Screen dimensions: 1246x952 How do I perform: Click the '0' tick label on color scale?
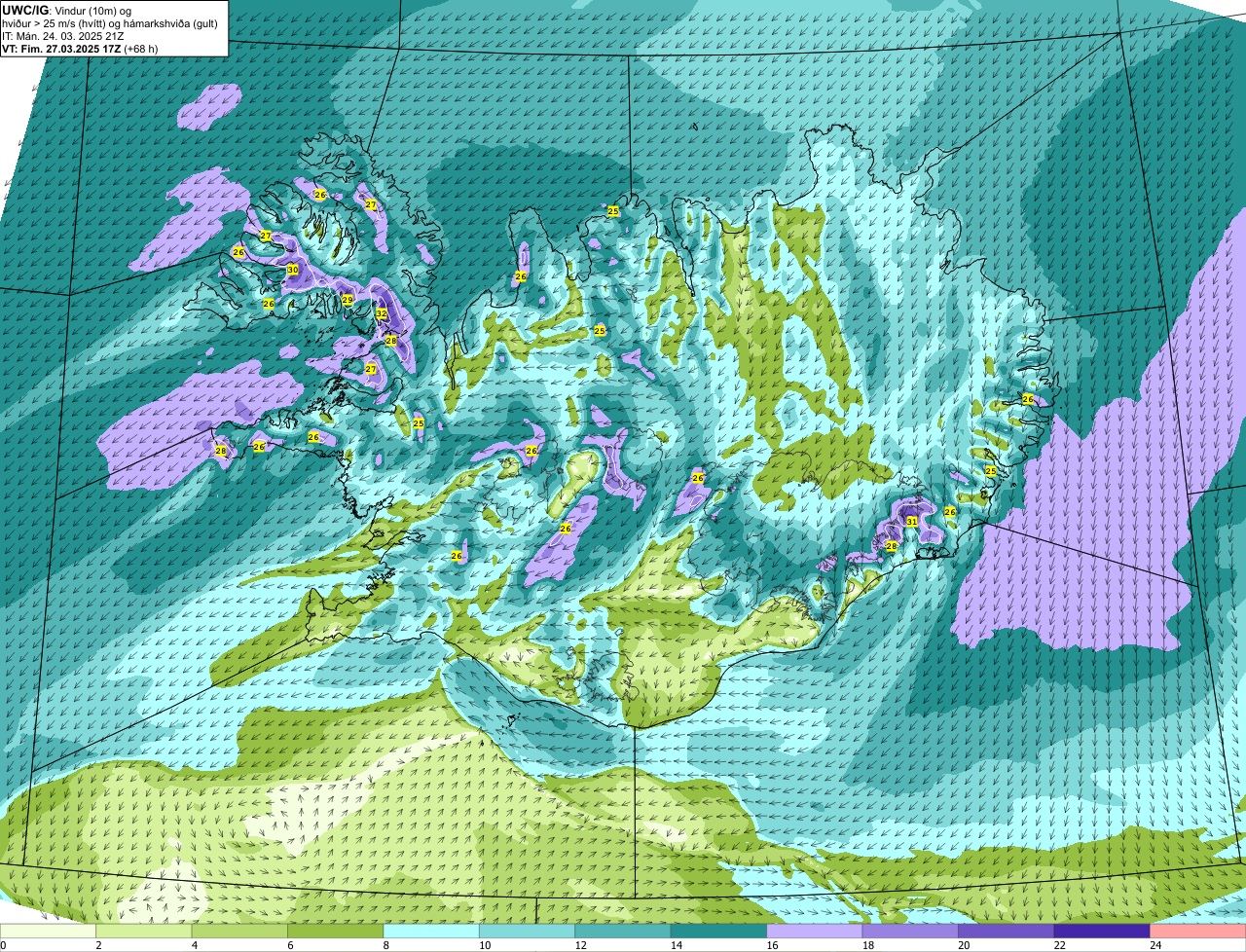(4, 945)
